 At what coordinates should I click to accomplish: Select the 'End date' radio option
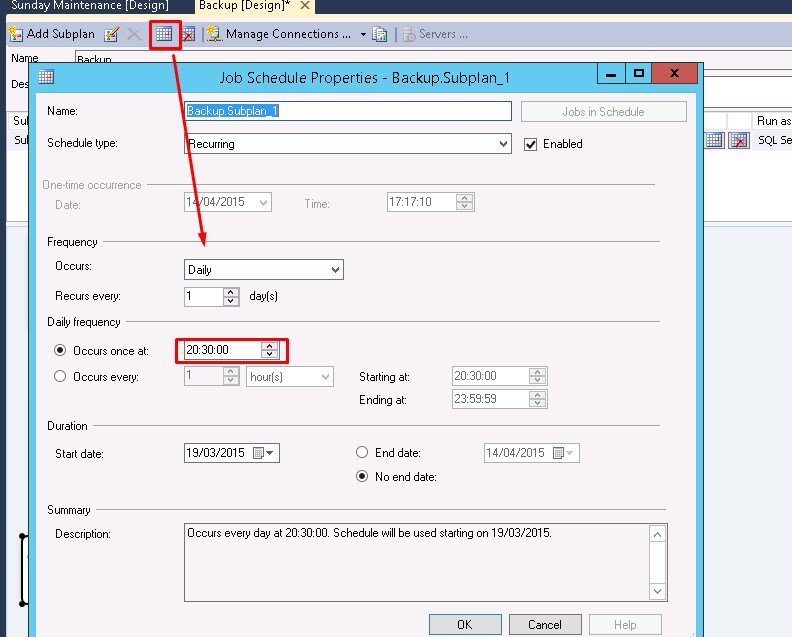tap(363, 453)
